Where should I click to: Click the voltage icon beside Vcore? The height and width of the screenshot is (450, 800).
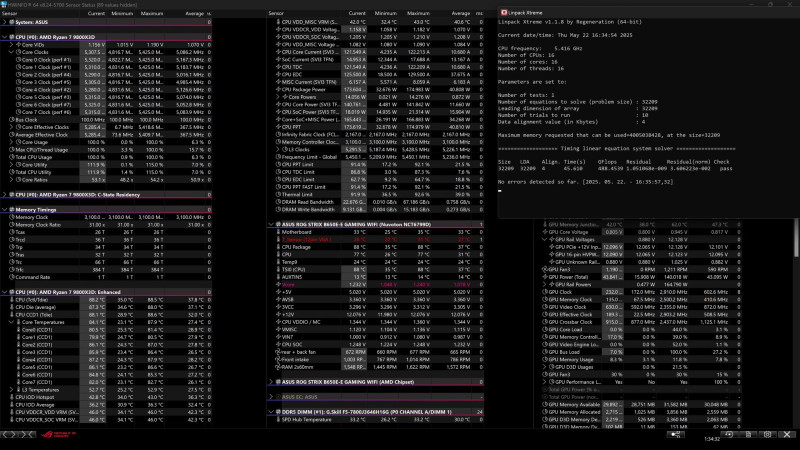(278, 285)
